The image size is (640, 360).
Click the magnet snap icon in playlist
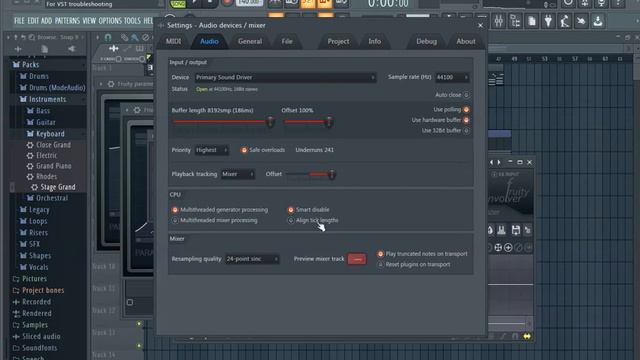coord(108,38)
